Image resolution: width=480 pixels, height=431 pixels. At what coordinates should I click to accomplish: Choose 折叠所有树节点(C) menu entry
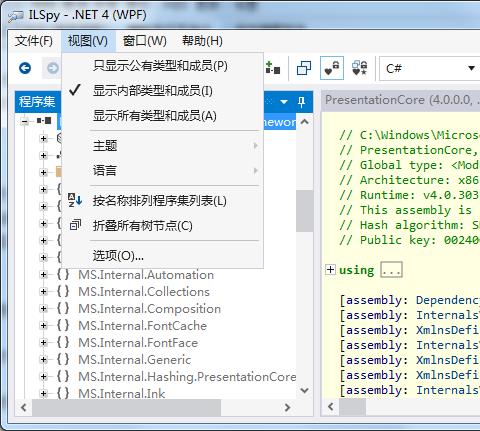[x=163, y=226]
